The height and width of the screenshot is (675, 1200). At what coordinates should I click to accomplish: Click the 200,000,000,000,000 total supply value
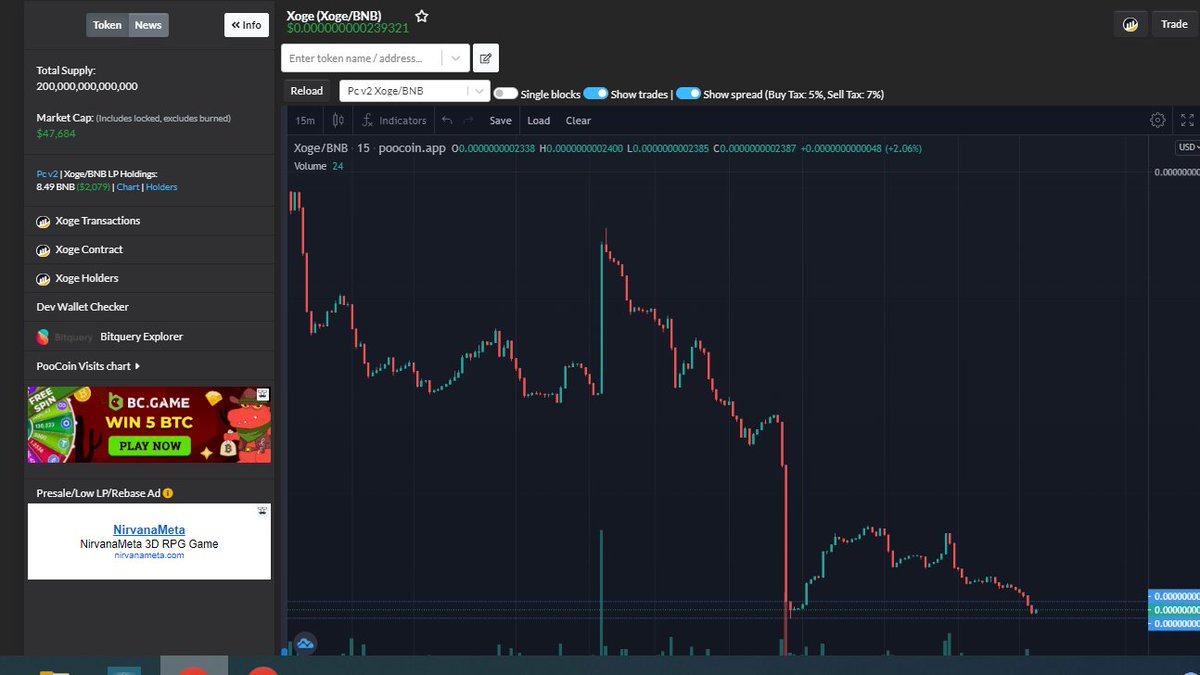click(x=87, y=87)
